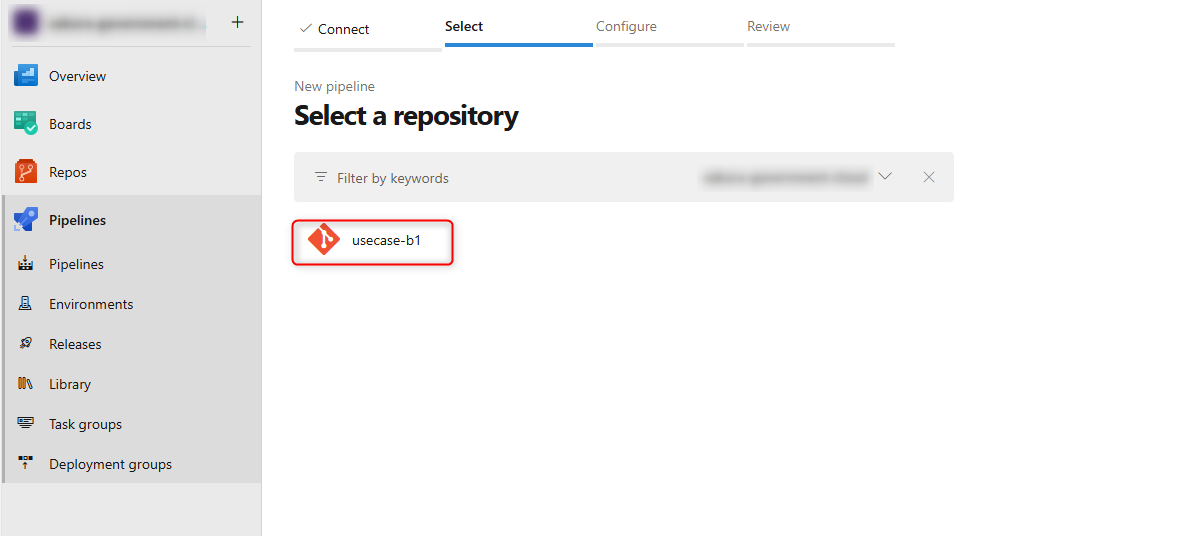
Task: Open the Overview icon in sidebar
Action: coord(26,76)
